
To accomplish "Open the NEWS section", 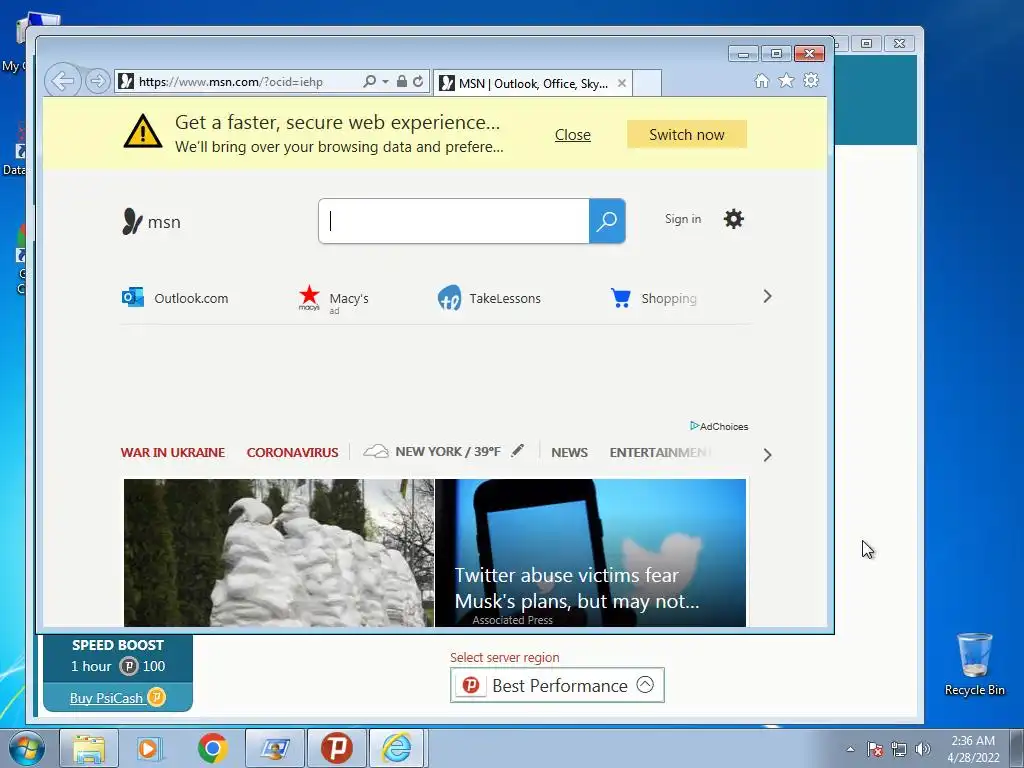I will (569, 452).
